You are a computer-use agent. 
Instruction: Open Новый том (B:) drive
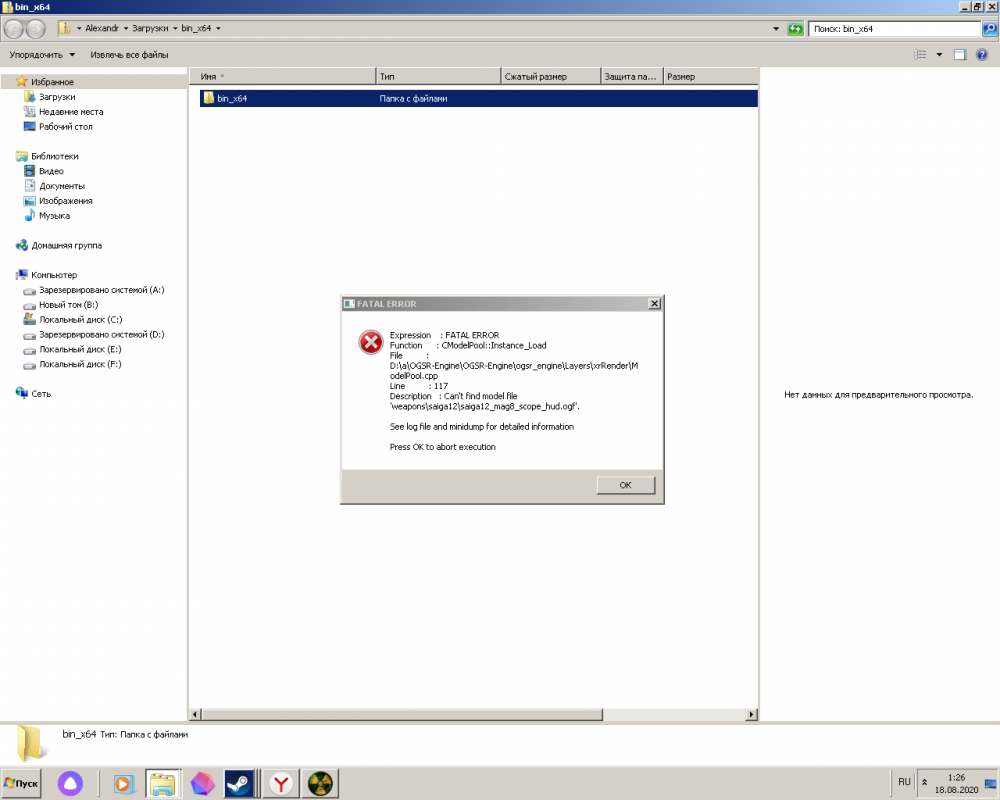[x=68, y=305]
